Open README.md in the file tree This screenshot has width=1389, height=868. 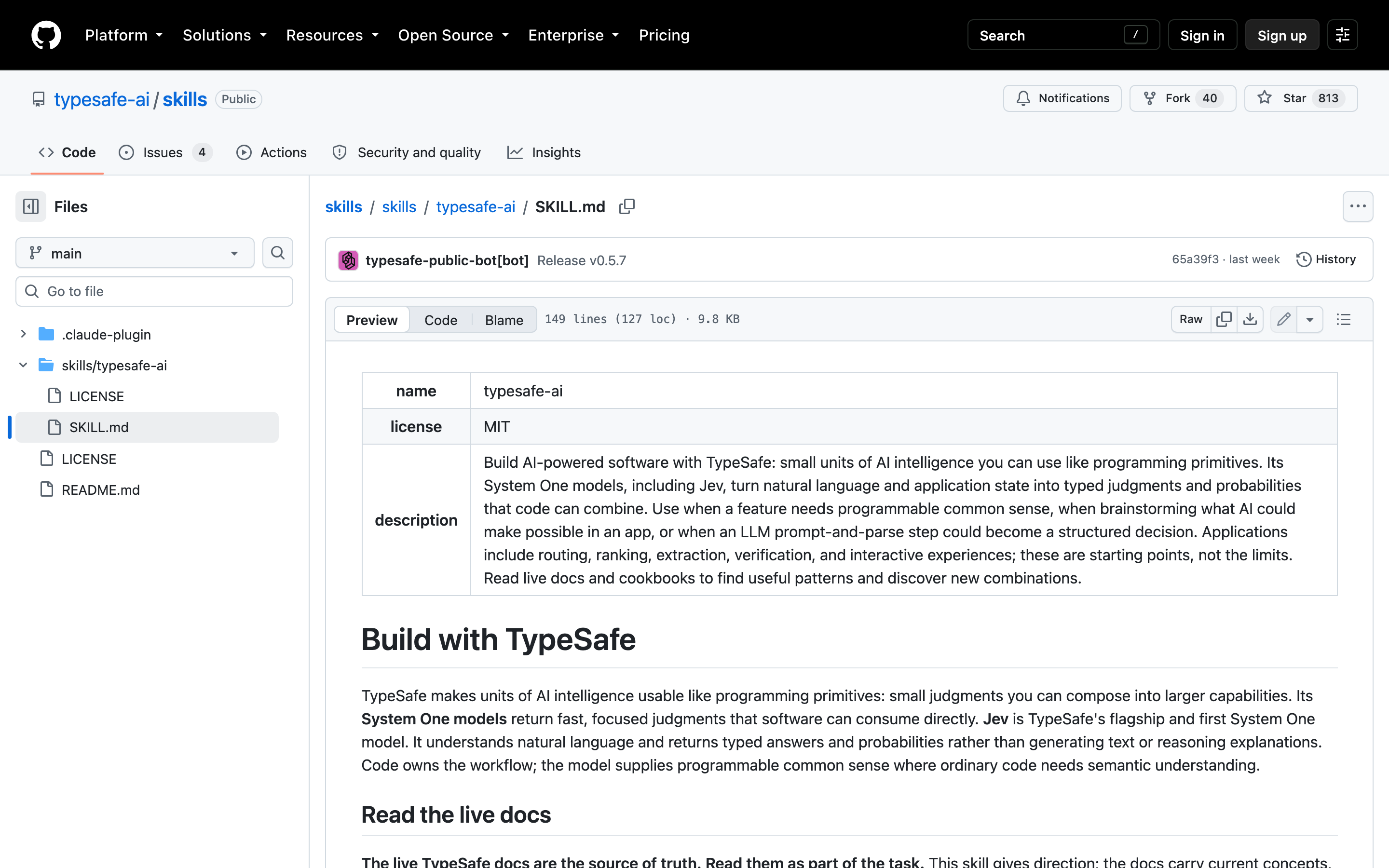point(100,489)
